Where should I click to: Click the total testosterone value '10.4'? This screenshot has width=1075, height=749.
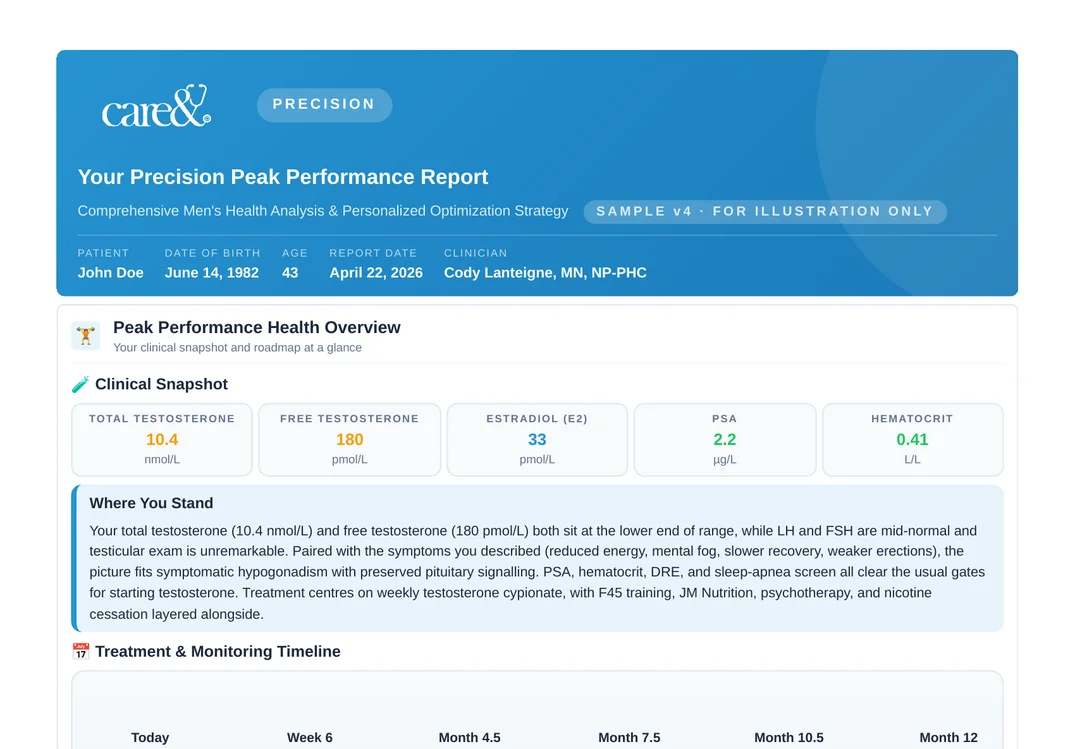pos(162,440)
